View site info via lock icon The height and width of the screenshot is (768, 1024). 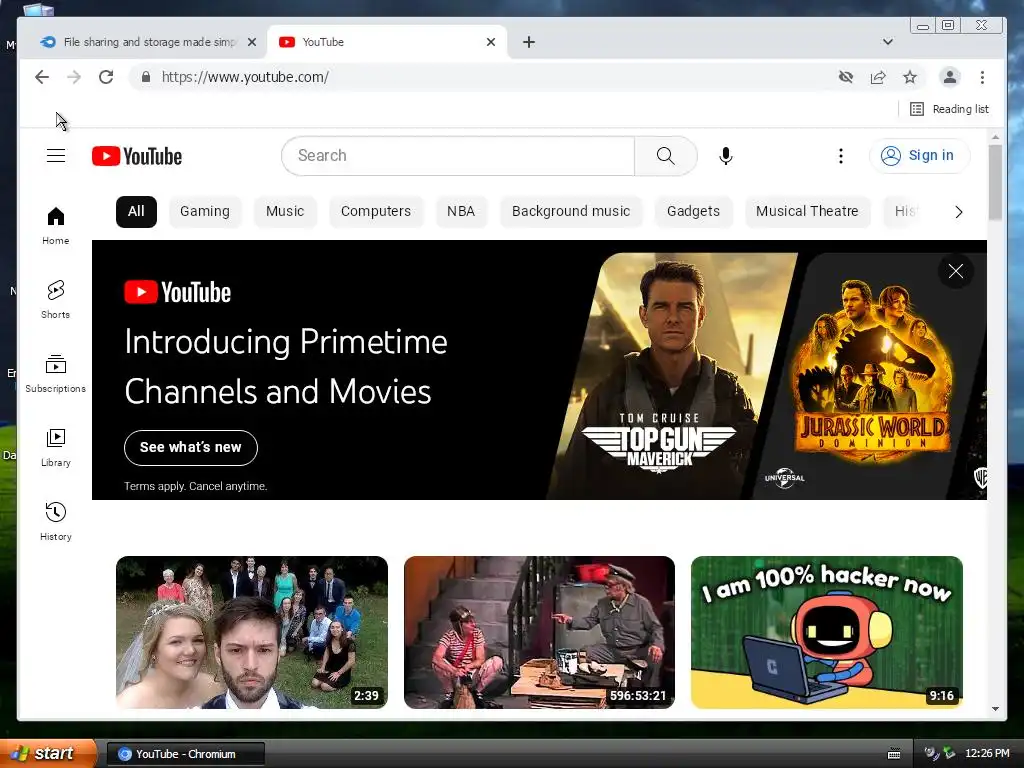[146, 77]
